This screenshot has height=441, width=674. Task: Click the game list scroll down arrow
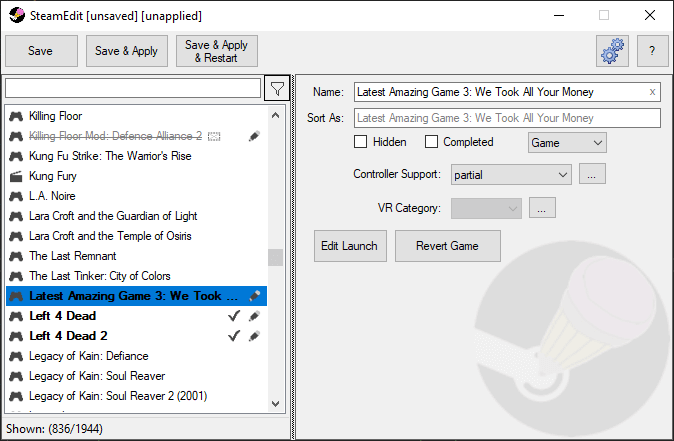[x=276, y=404]
